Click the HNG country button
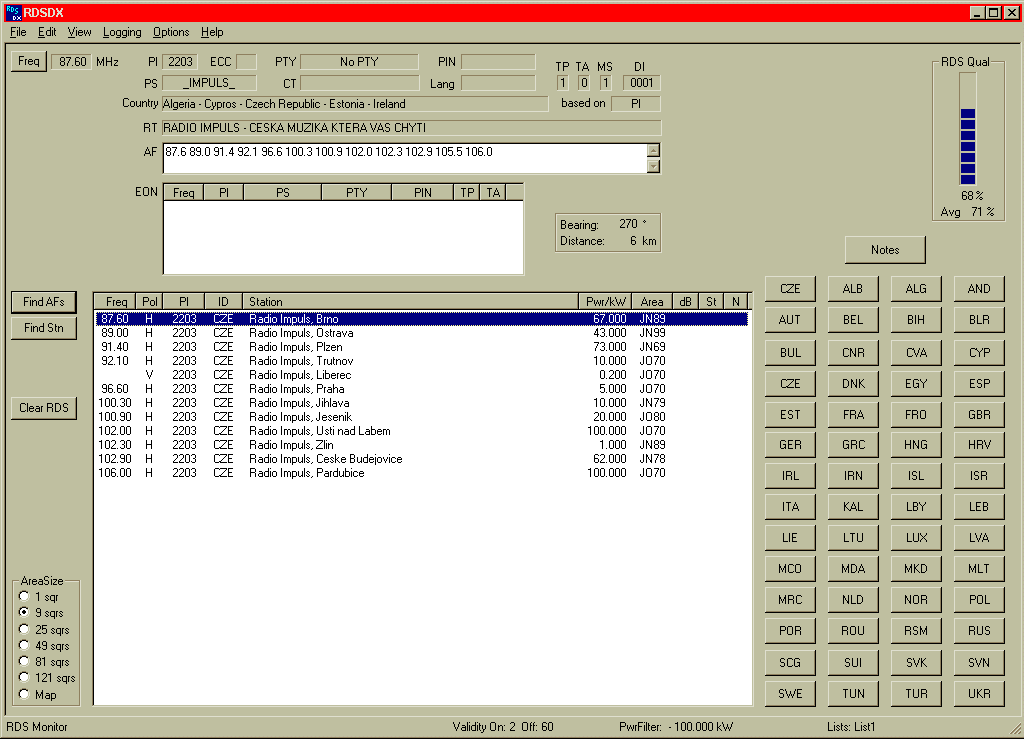1024x739 pixels. pyautogui.click(x=916, y=445)
